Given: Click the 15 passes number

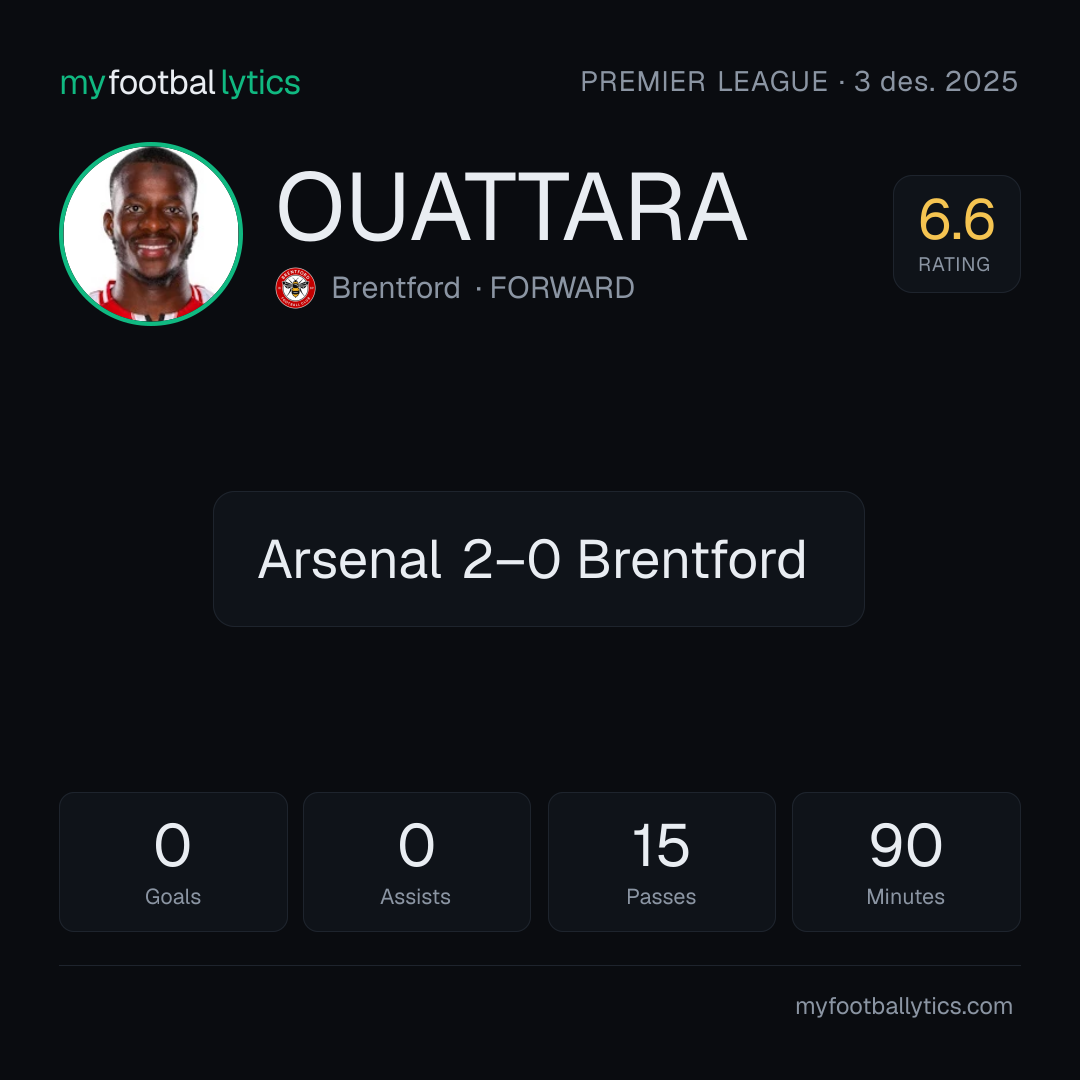Looking at the screenshot, I should [661, 845].
